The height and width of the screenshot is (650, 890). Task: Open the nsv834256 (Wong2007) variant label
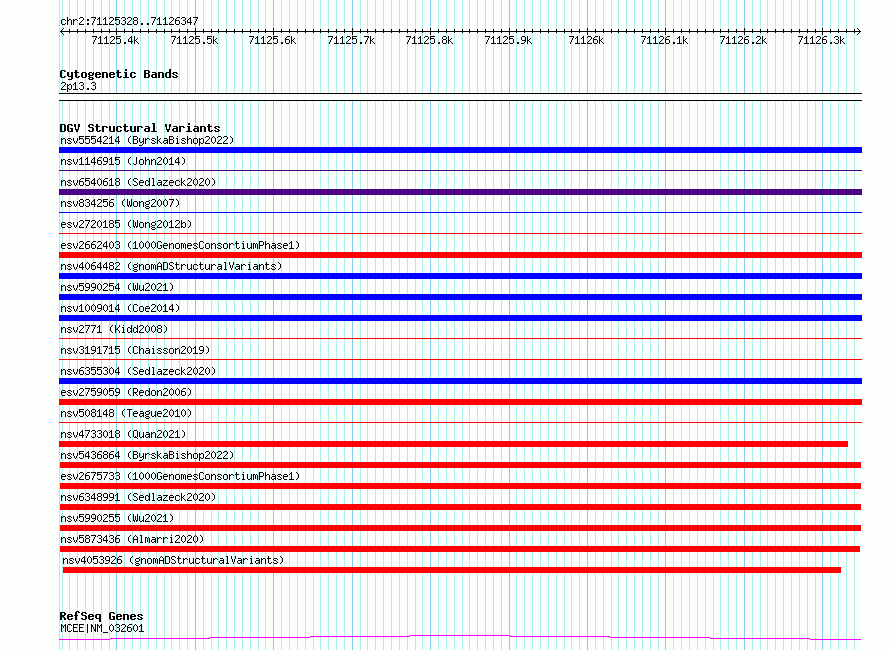(x=120, y=203)
